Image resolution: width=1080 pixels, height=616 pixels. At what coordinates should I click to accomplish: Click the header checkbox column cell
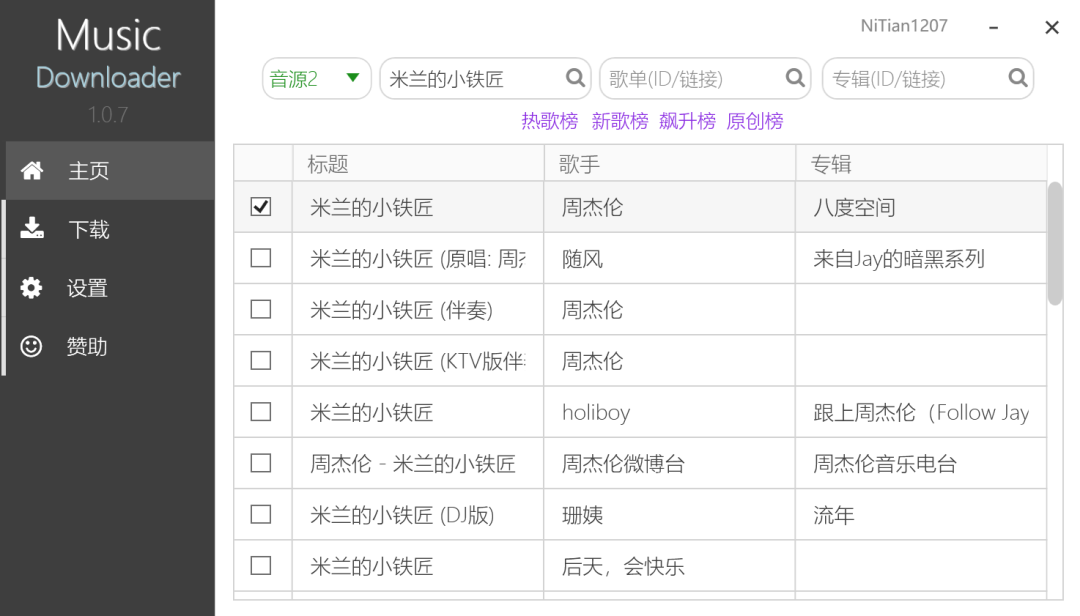coord(262,163)
